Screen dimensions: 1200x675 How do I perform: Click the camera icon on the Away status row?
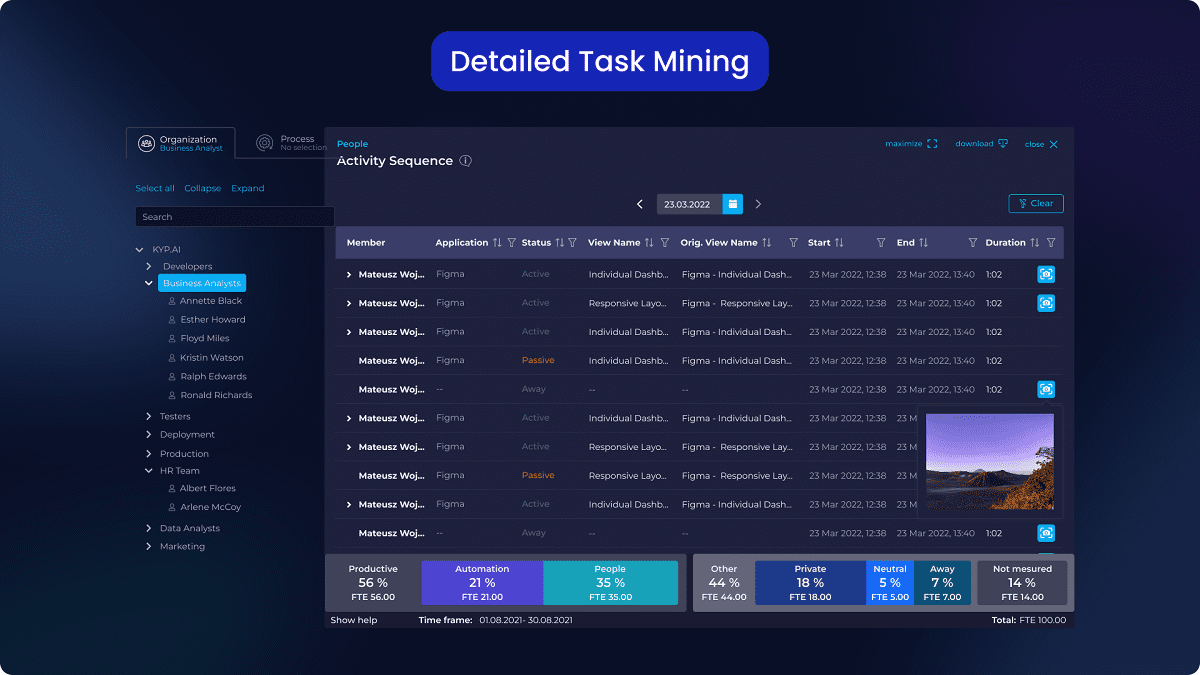click(1046, 389)
